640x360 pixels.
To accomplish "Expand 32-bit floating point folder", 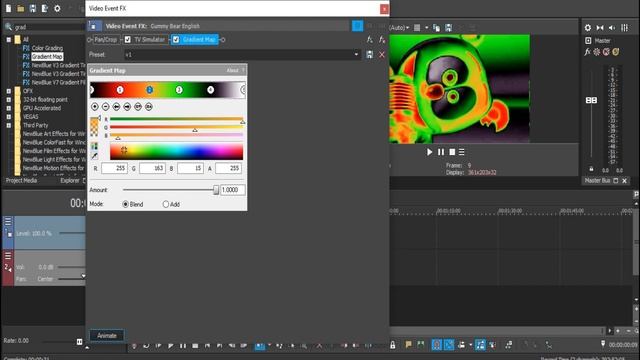I will click(x=9, y=100).
